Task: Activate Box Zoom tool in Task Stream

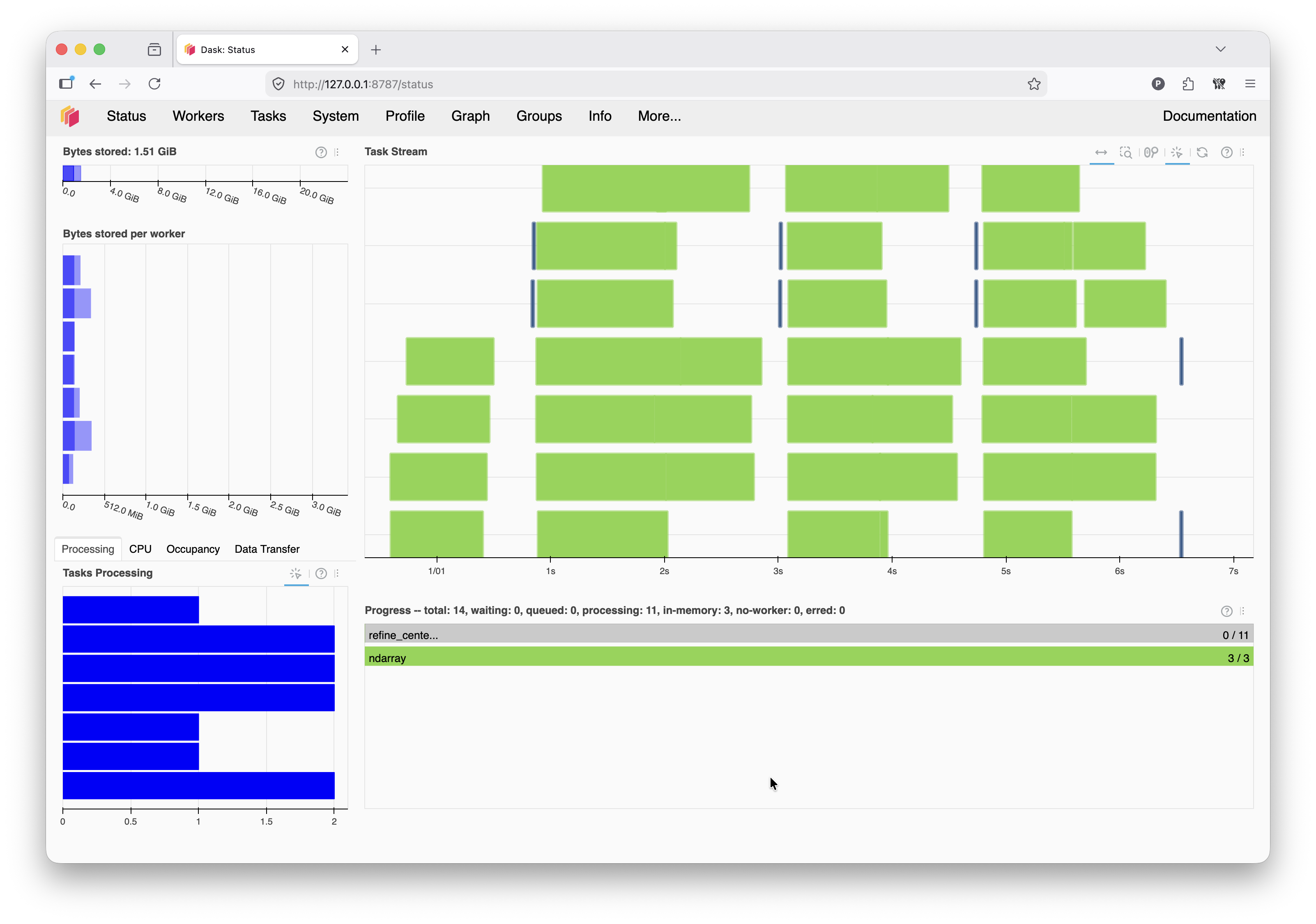Action: pos(1126,152)
